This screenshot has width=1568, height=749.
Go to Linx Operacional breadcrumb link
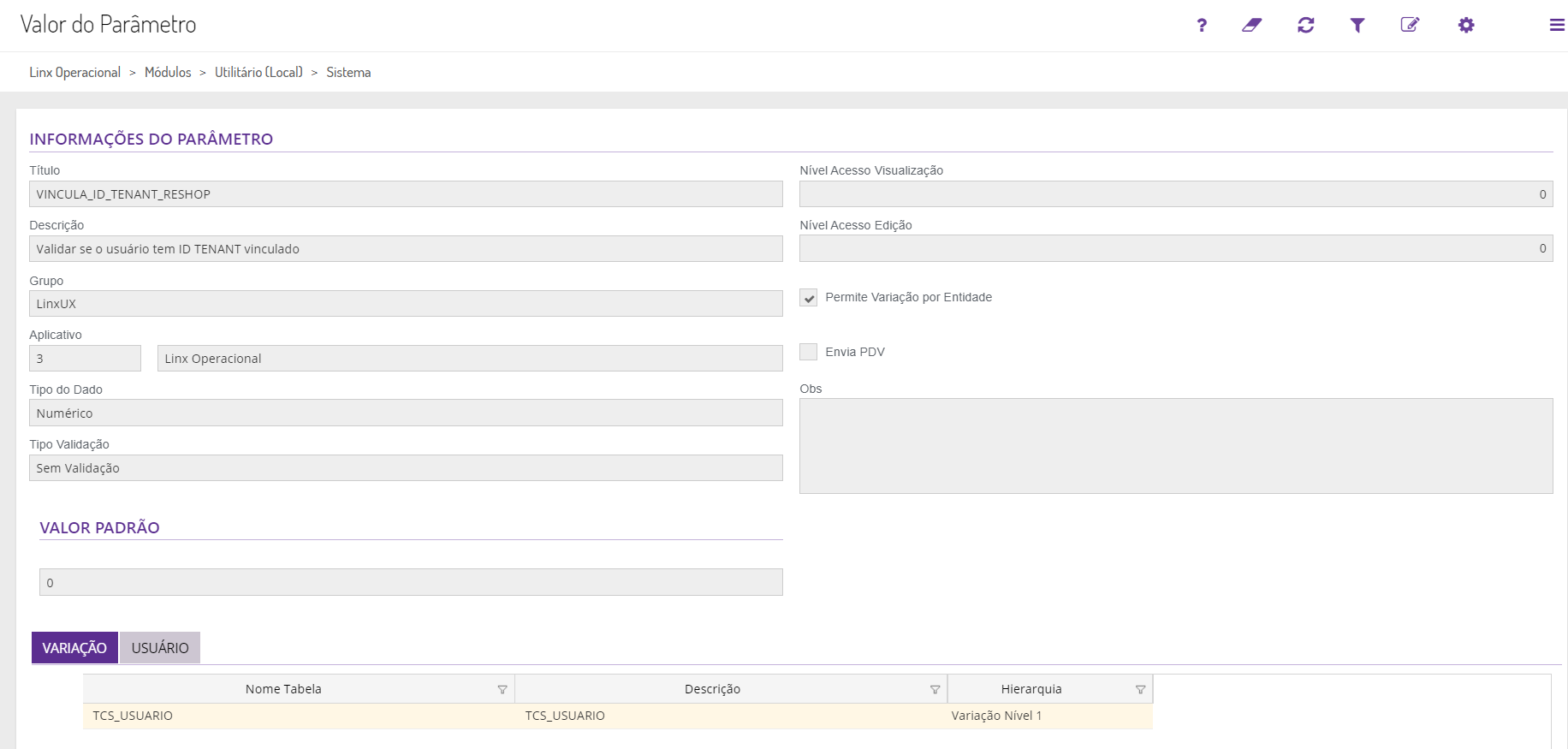[x=75, y=73]
